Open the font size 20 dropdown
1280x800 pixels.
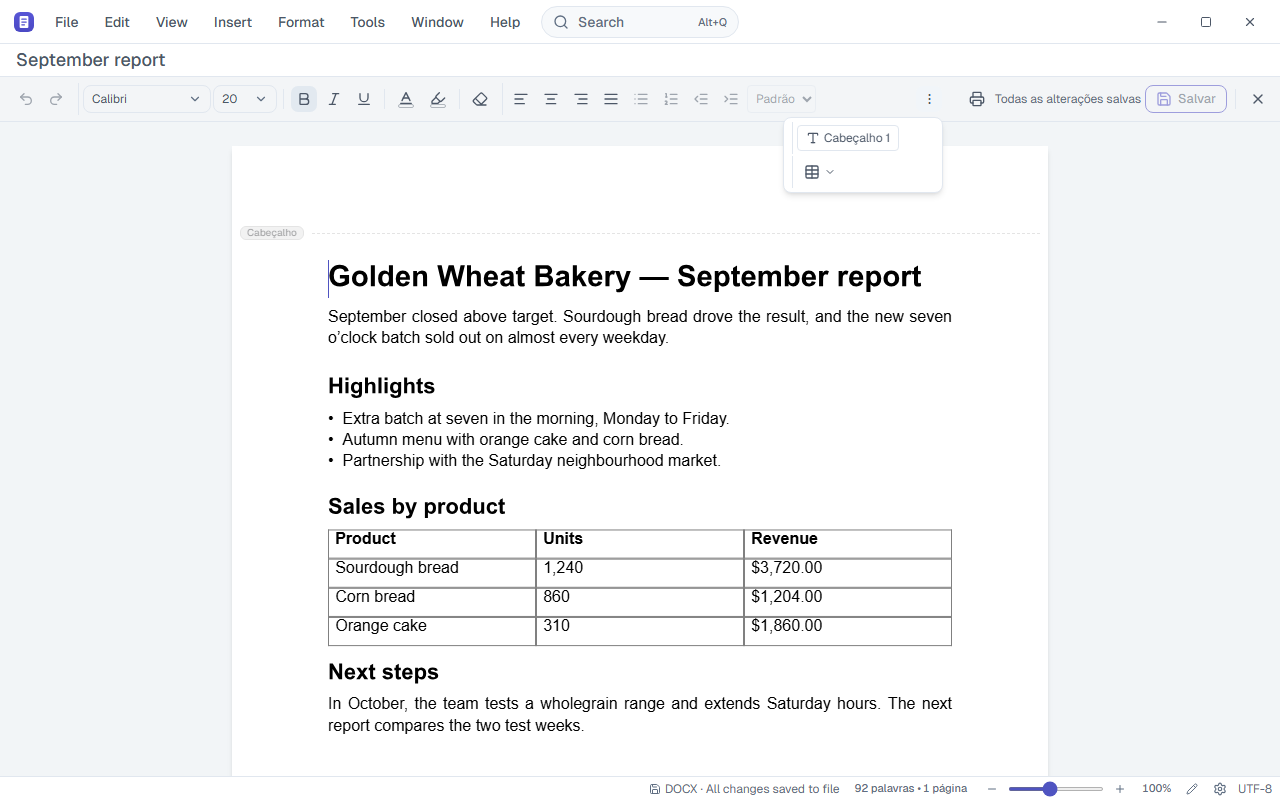pos(245,99)
